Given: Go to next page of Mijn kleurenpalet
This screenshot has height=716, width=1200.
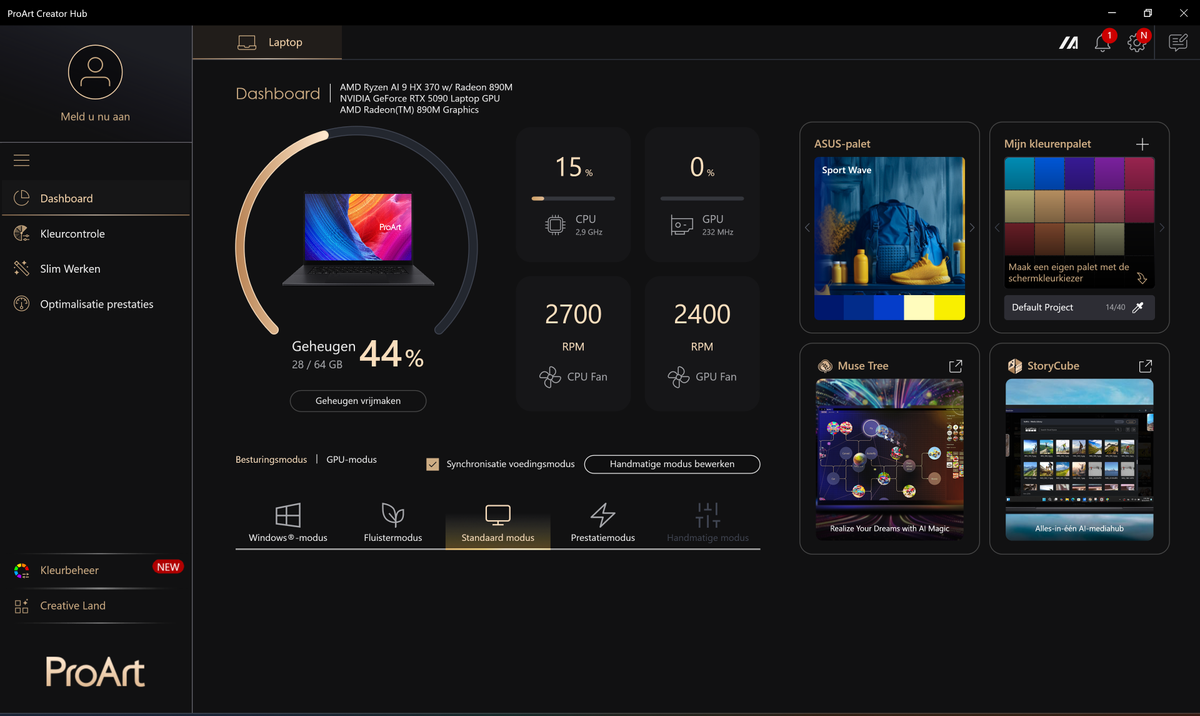Looking at the screenshot, I should click(x=1162, y=228).
